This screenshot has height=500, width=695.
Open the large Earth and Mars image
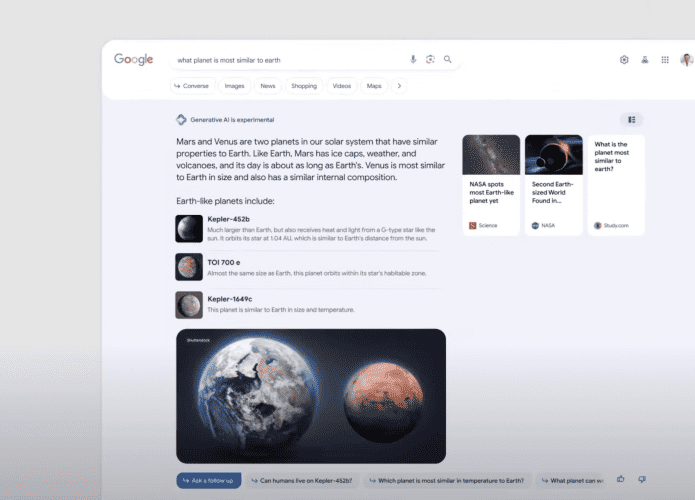click(x=311, y=396)
